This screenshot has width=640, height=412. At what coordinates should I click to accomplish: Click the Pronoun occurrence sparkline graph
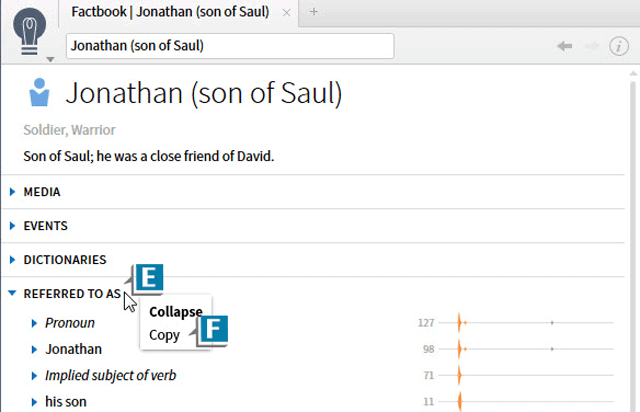(x=535, y=323)
